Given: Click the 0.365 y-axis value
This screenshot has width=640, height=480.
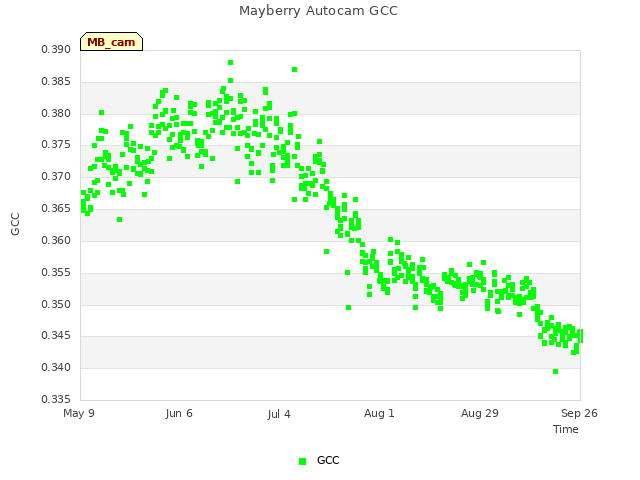Looking at the screenshot, I should tap(56, 209).
